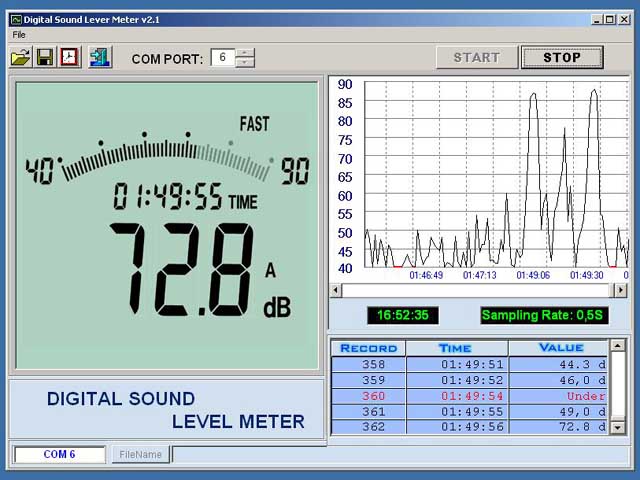640x480 pixels.
Task: Click the application icon in title bar
Action: (x=16, y=20)
